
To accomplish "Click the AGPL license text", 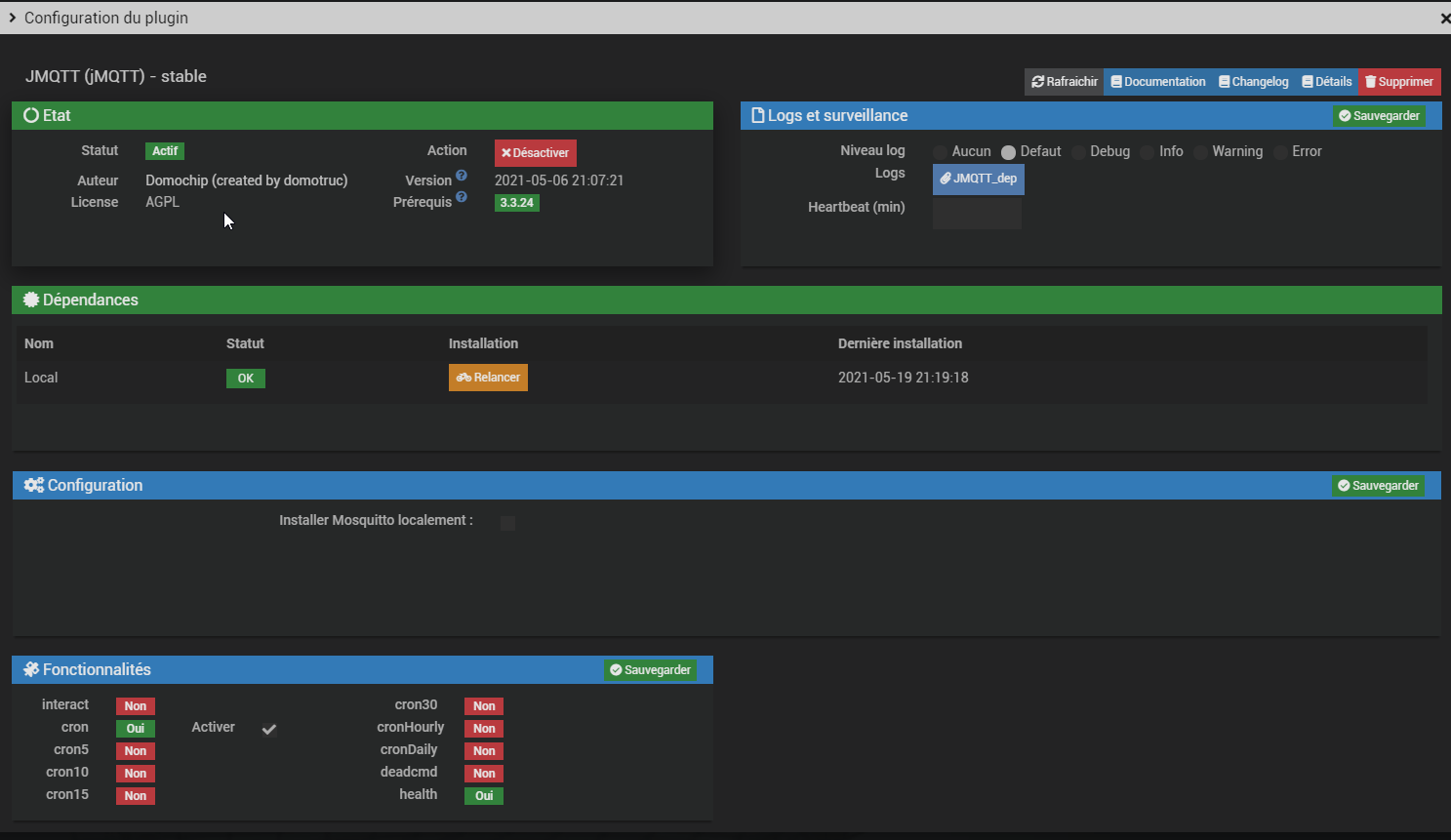I will point(163,202).
